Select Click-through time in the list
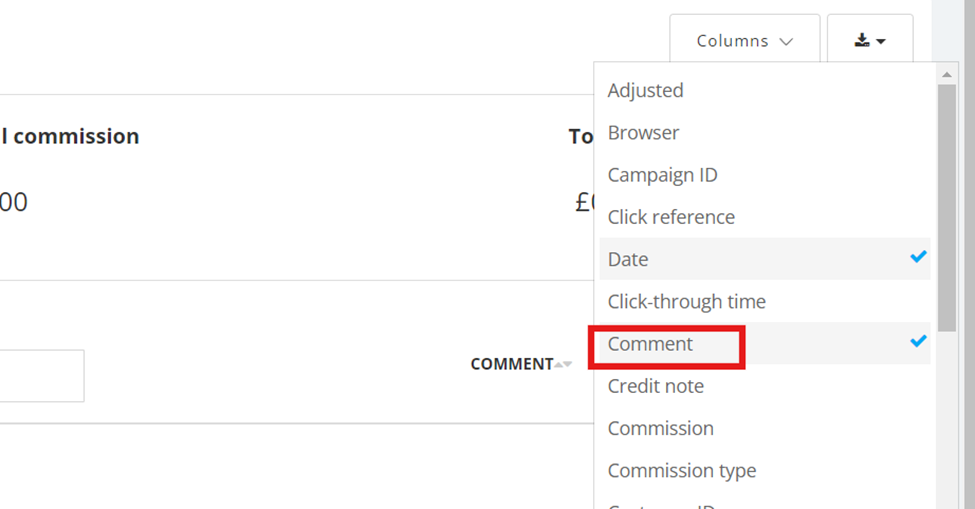The width and height of the screenshot is (975, 509). (x=686, y=301)
